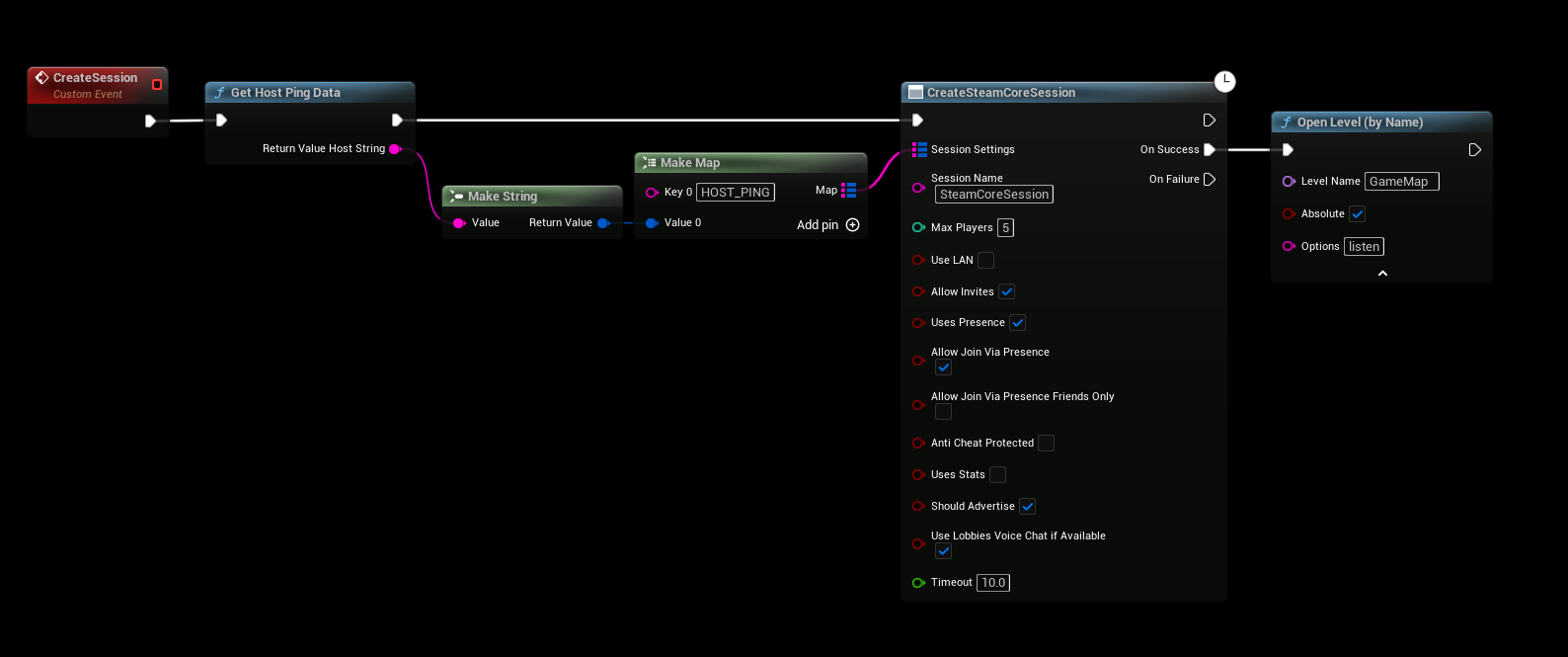Check the Anti Cheat Protected checkbox
1568x657 pixels.
coord(1046,444)
